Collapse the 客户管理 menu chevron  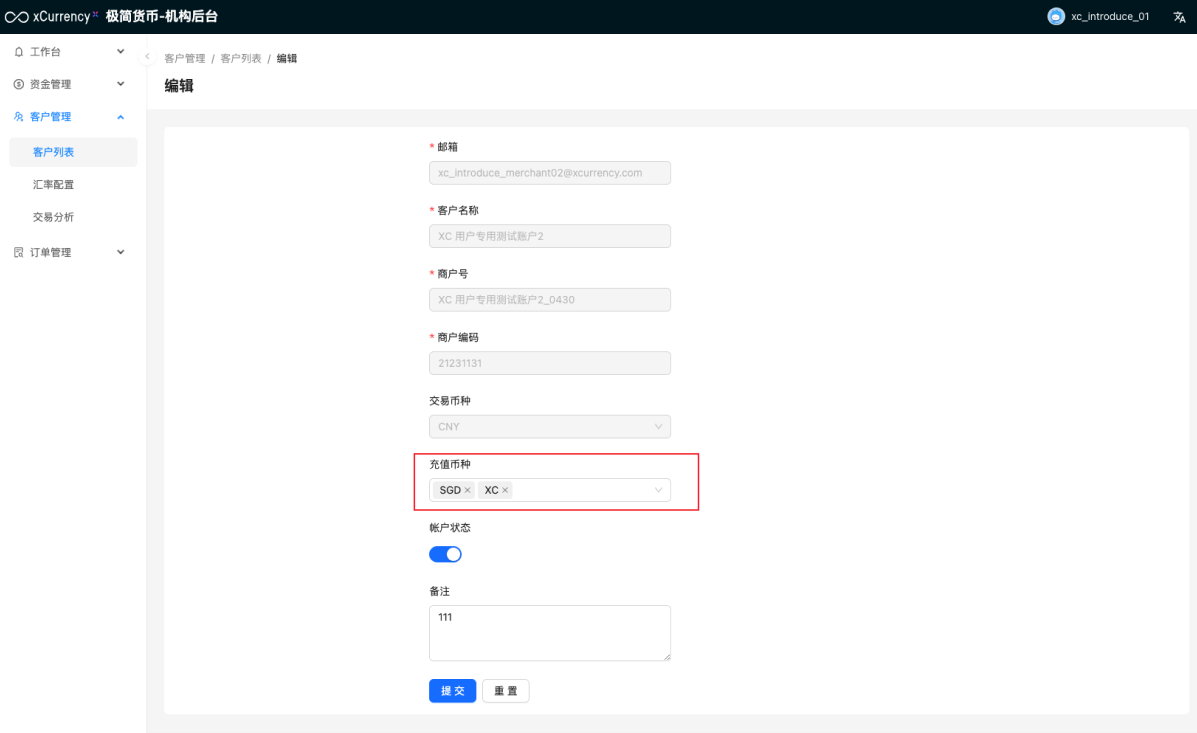tap(121, 117)
